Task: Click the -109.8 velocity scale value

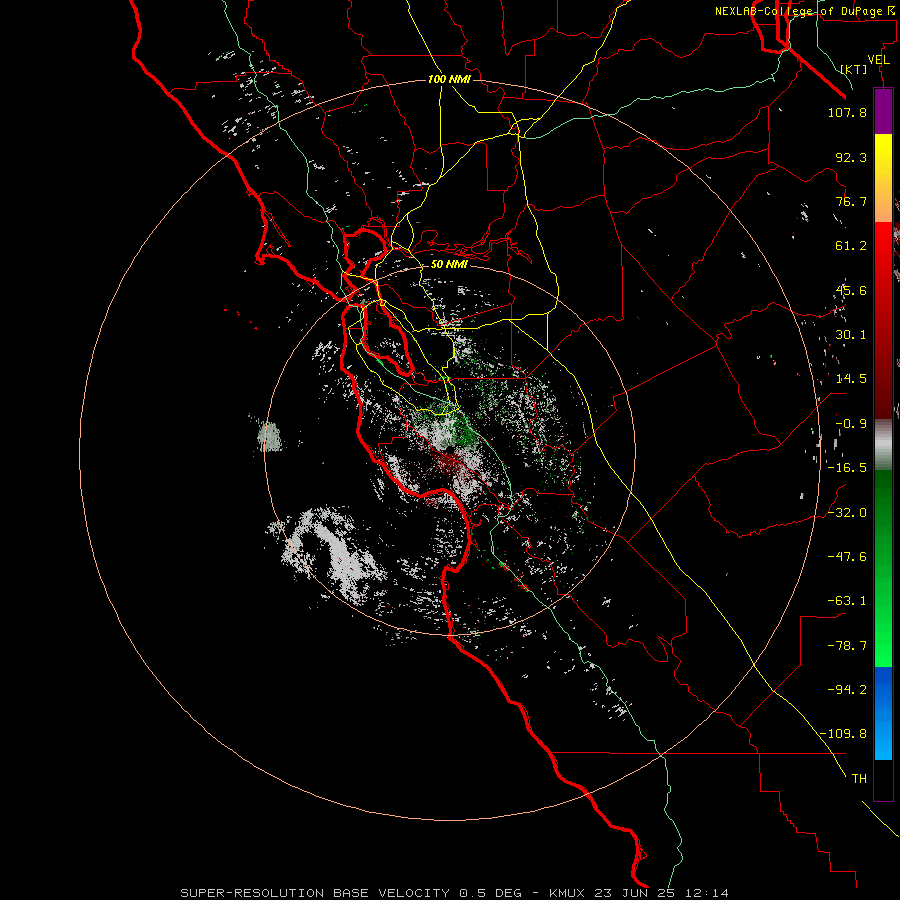Action: (x=843, y=734)
